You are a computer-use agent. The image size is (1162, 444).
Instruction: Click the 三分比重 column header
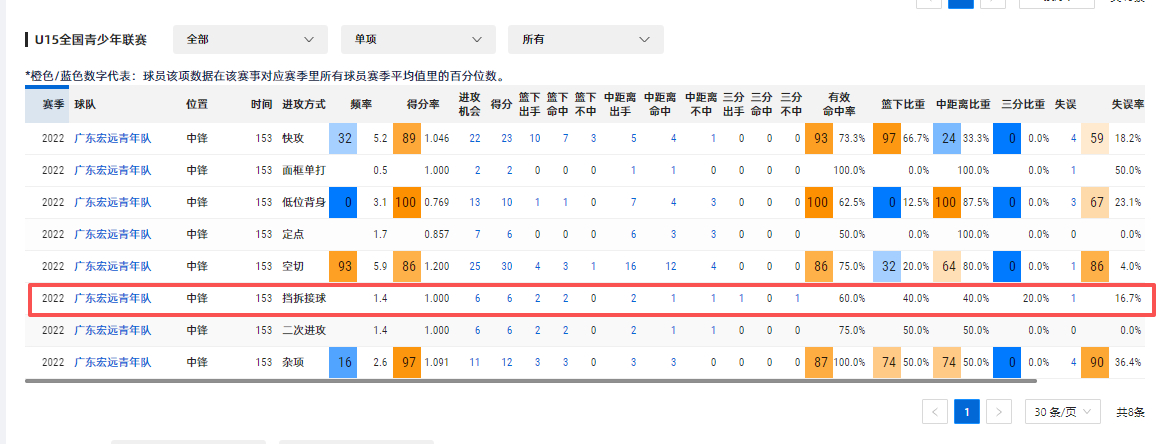pyautogui.click(x=1023, y=105)
